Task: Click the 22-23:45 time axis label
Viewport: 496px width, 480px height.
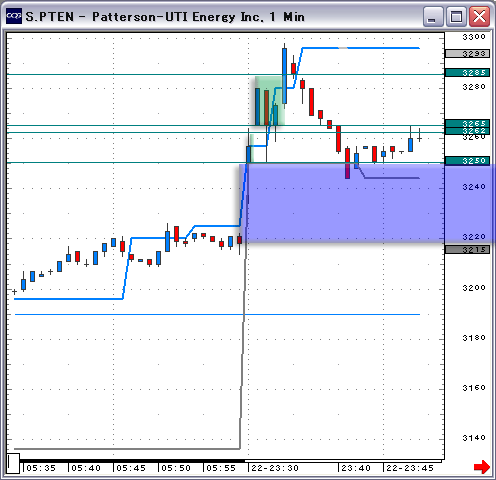Action: (x=410, y=468)
